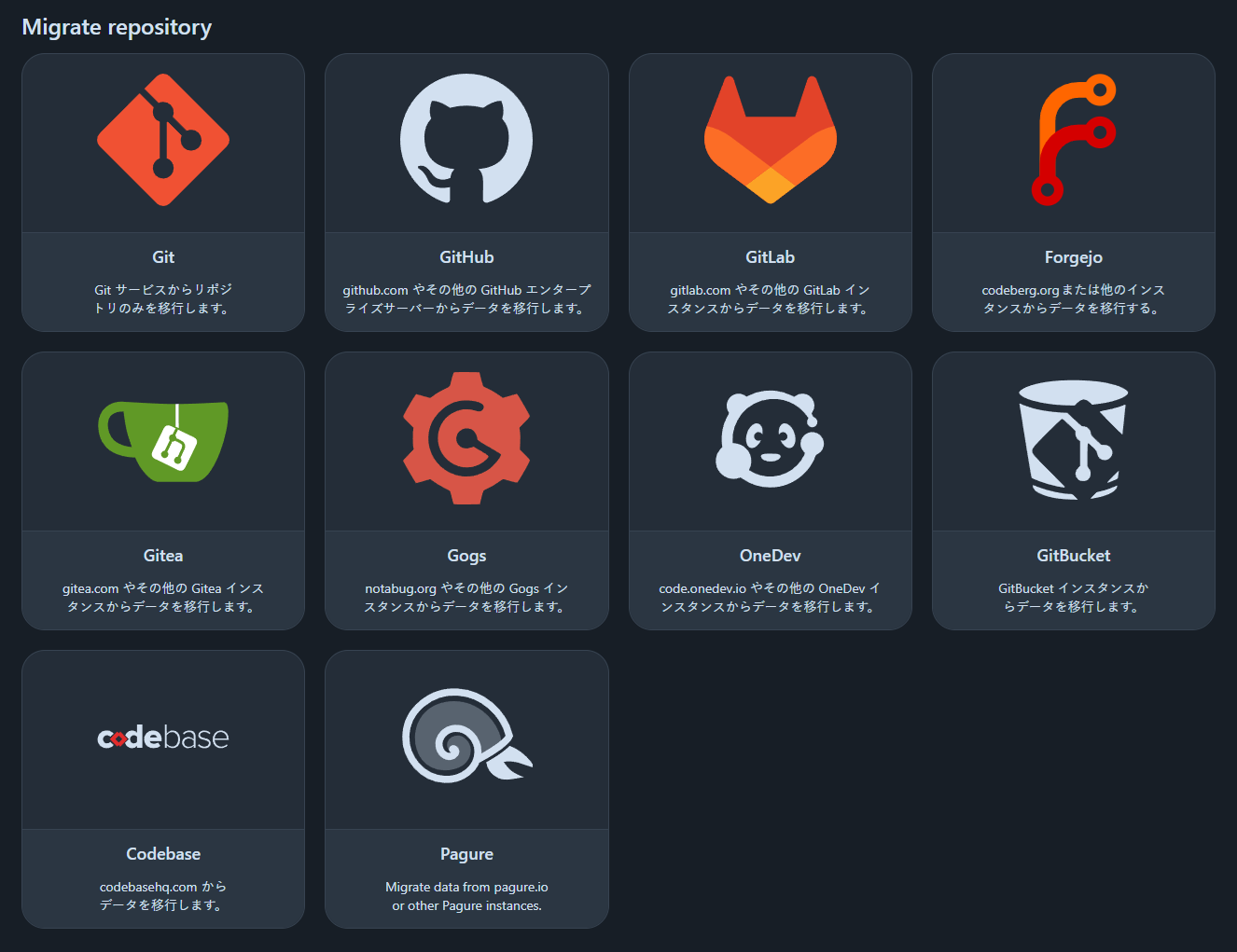Select the Gitea card title
1237x952 pixels.
pos(163,556)
